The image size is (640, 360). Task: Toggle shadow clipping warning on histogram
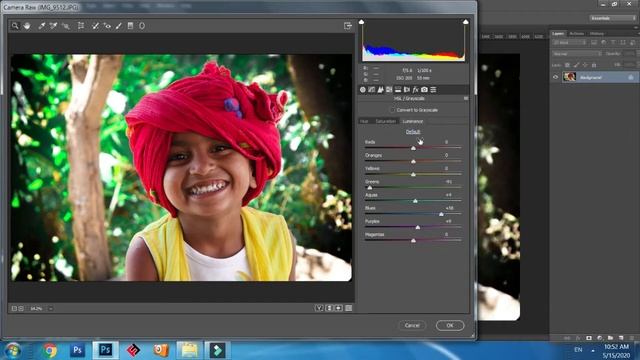click(361, 22)
